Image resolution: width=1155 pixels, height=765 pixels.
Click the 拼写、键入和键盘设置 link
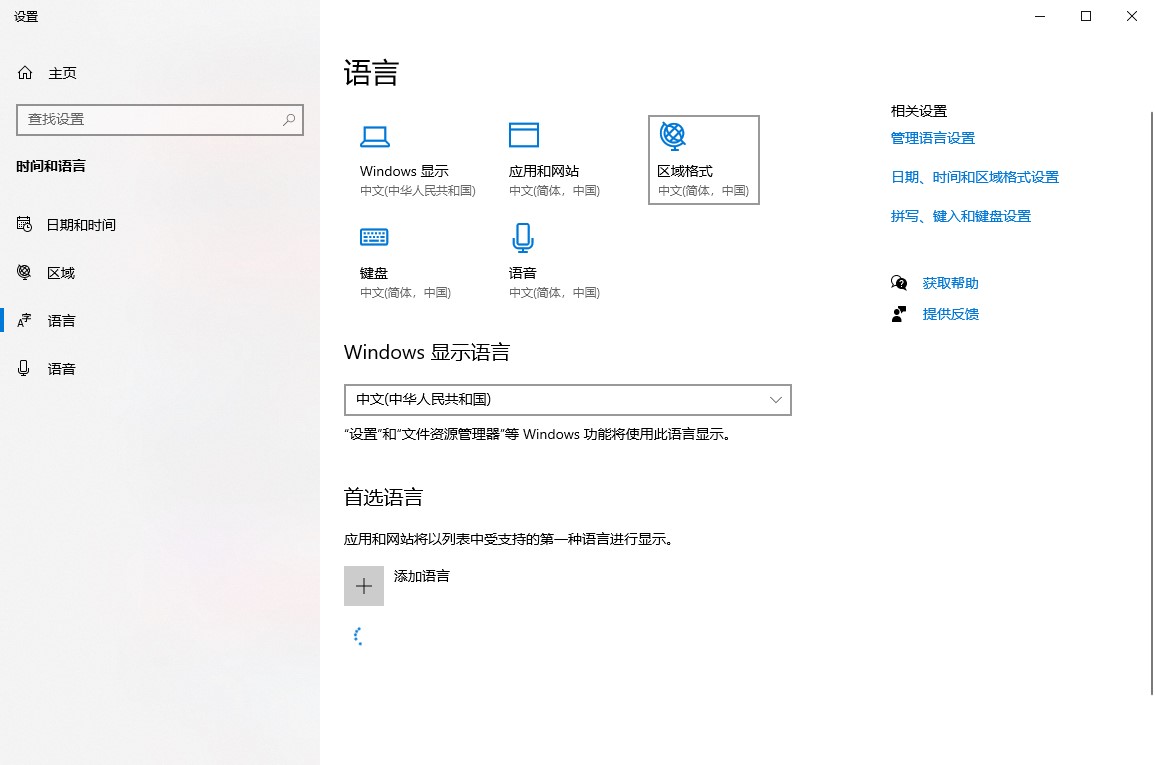(960, 216)
